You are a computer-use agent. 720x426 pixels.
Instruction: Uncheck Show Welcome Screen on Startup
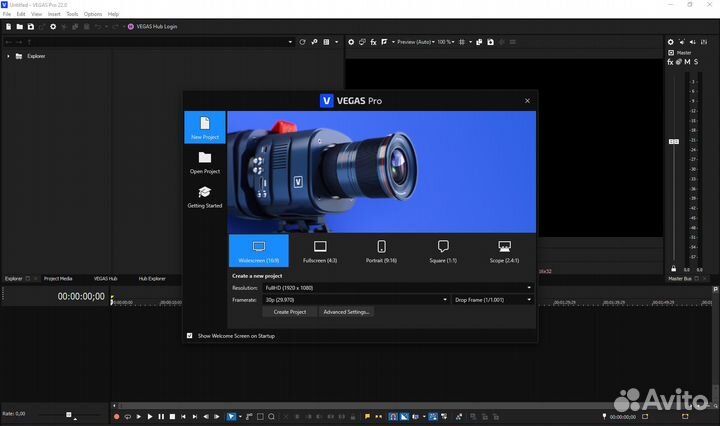pyautogui.click(x=190, y=336)
